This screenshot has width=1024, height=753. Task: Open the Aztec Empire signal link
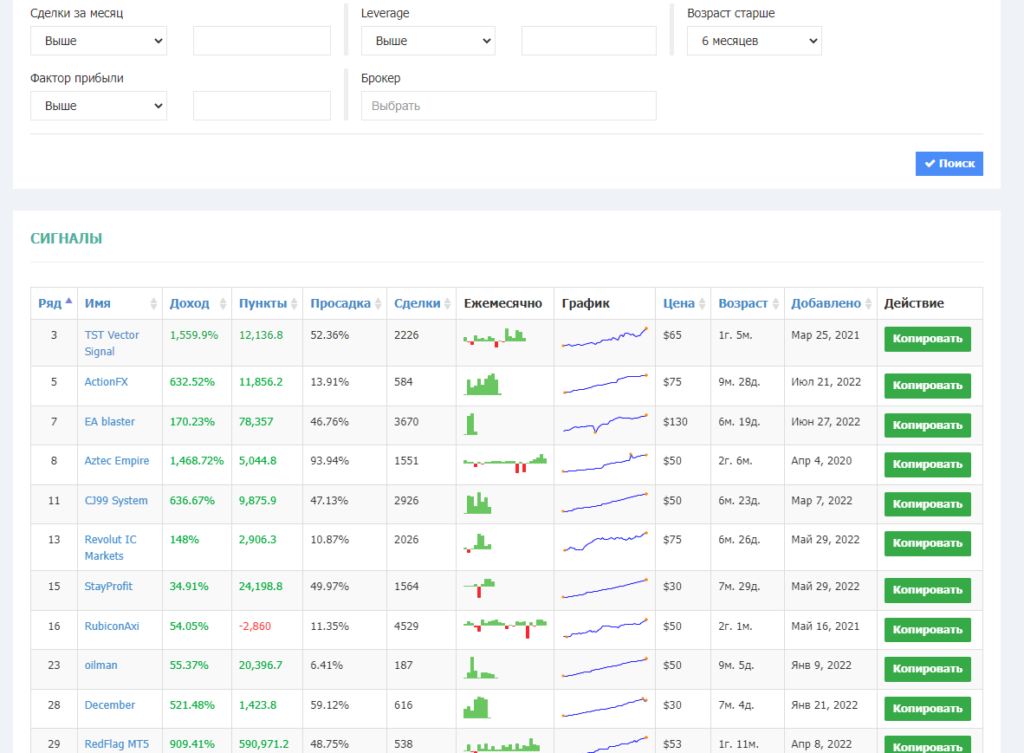pyautogui.click(x=117, y=461)
